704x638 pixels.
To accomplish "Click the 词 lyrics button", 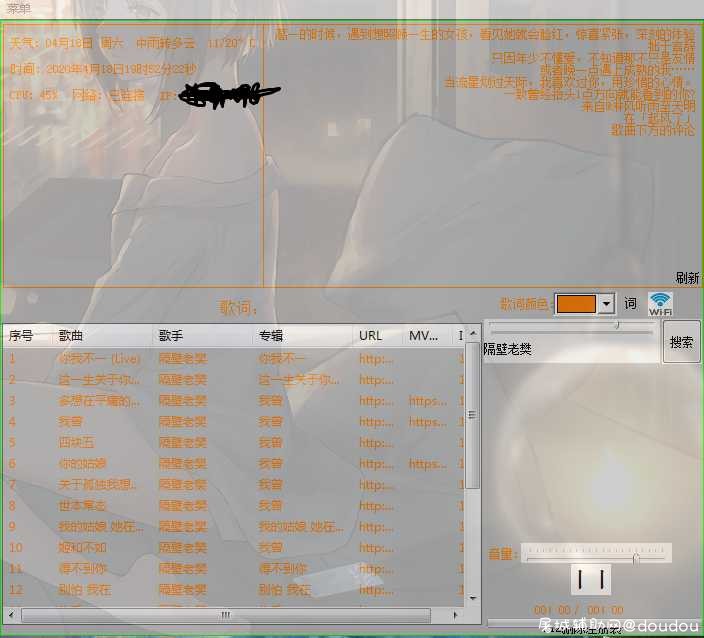I will pos(630,304).
